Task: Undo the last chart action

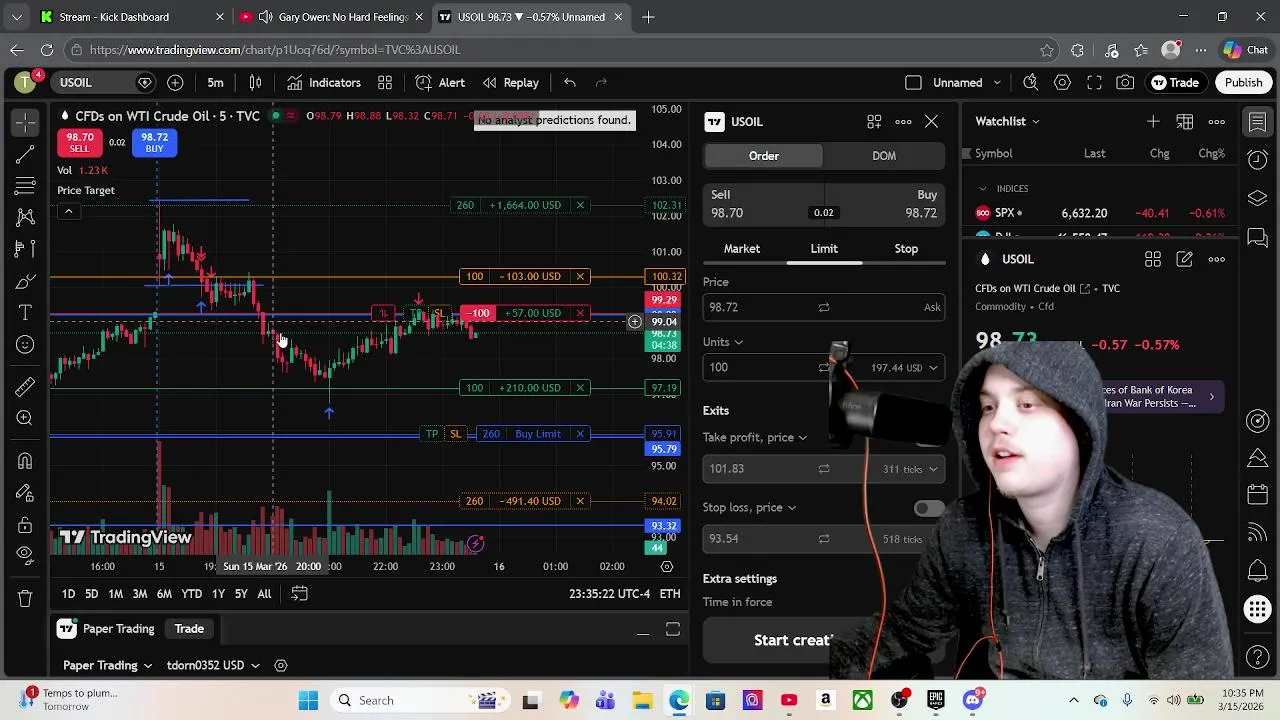Action: [x=570, y=83]
